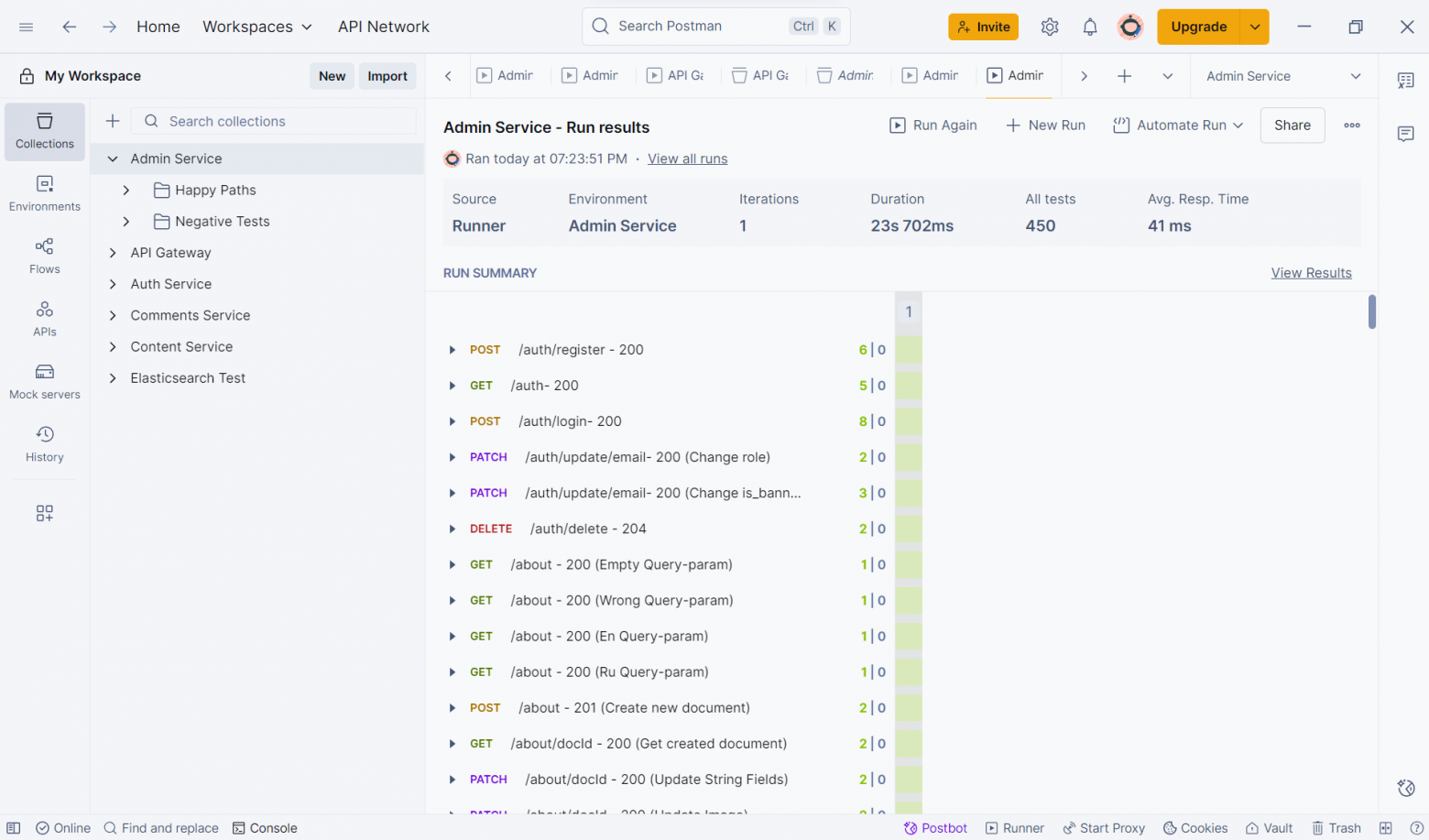Open the APIs sidebar panel
The image size is (1429, 840).
(44, 319)
